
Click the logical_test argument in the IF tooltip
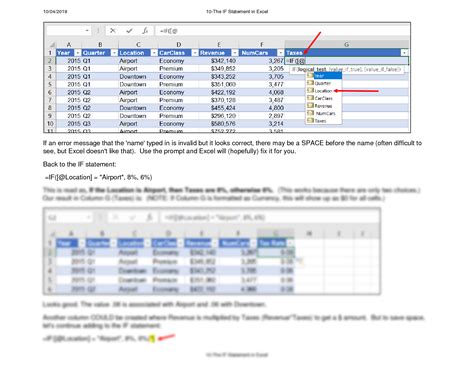click(312, 69)
